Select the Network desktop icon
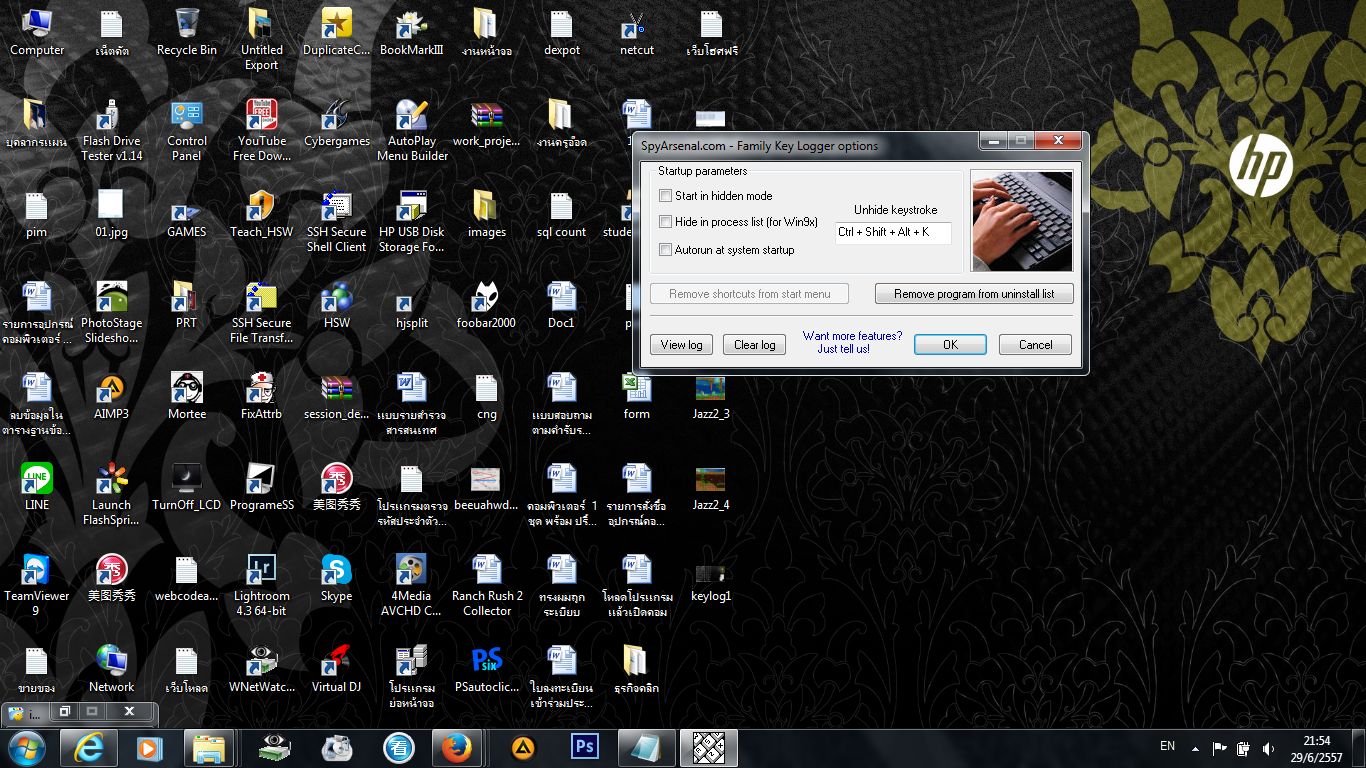This screenshot has height=768, width=1366. coord(112,670)
